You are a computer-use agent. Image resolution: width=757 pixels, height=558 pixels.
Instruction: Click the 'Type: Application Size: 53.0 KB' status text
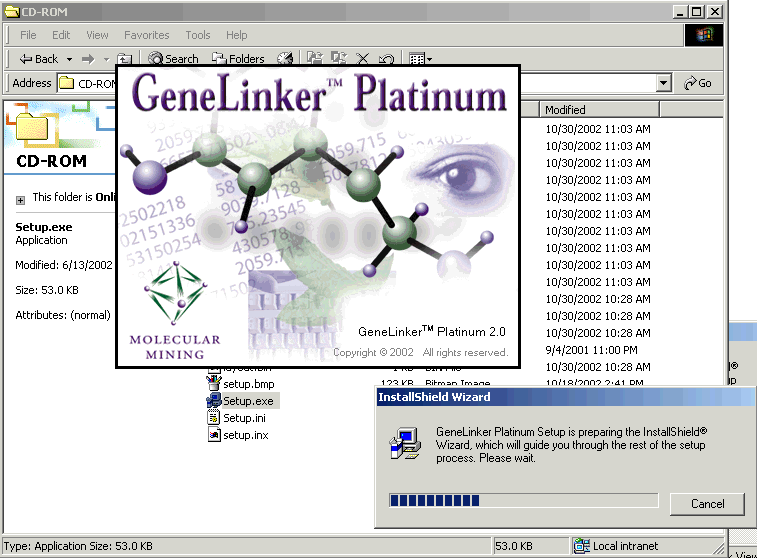coord(78,546)
